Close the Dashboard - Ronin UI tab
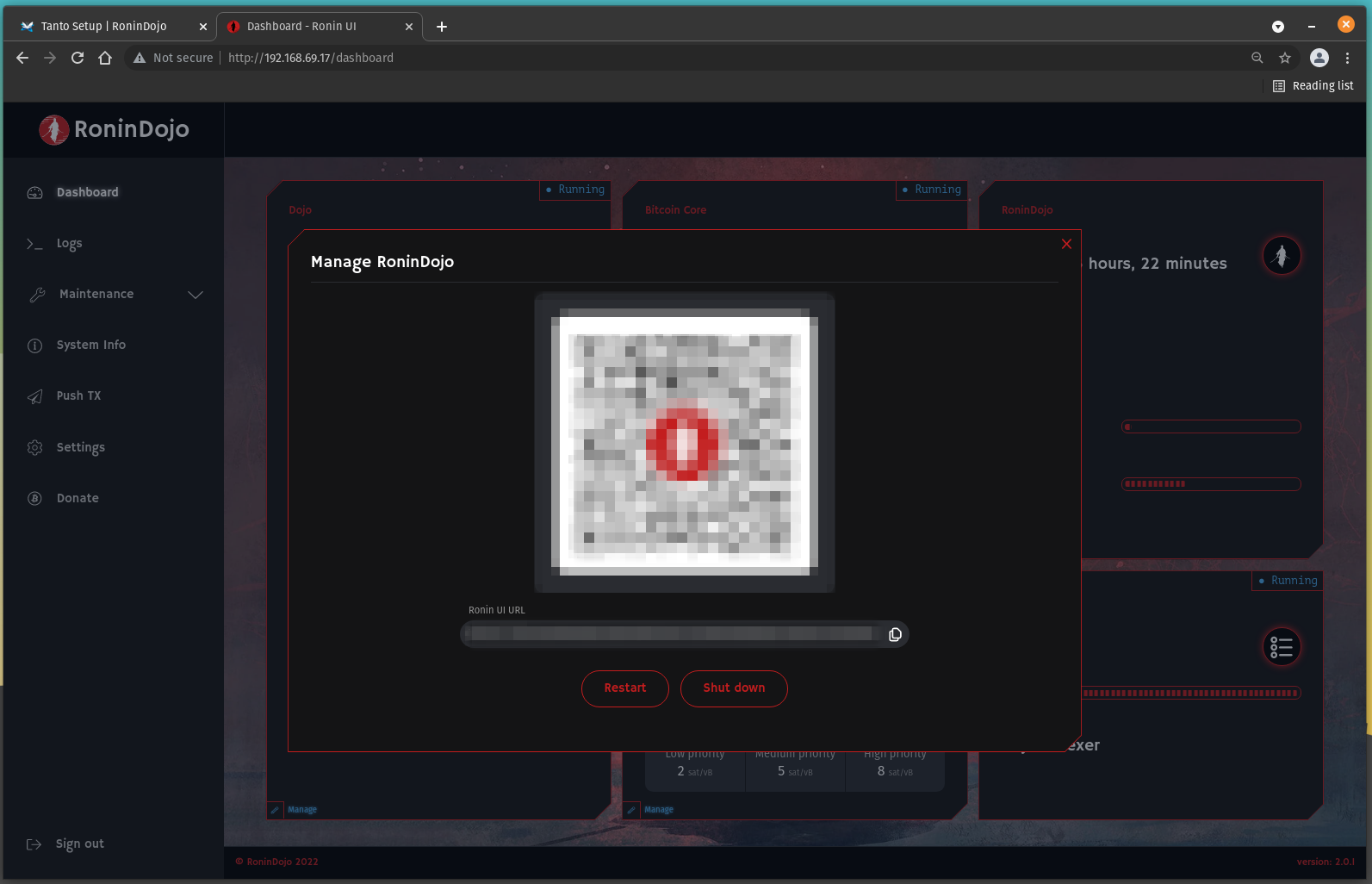The width and height of the screenshot is (1372, 884). pos(409,27)
